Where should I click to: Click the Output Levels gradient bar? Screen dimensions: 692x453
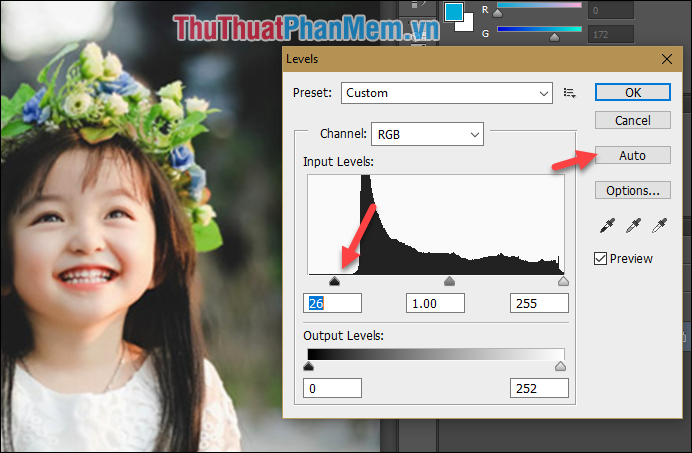coord(436,354)
